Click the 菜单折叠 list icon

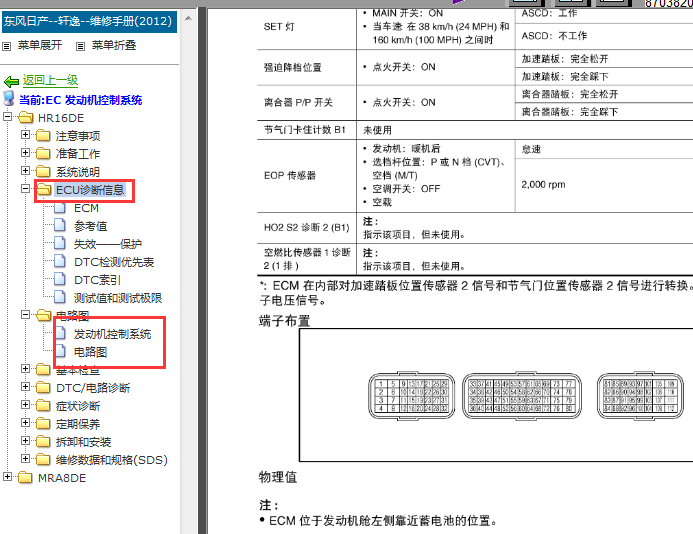pyautogui.click(x=80, y=46)
